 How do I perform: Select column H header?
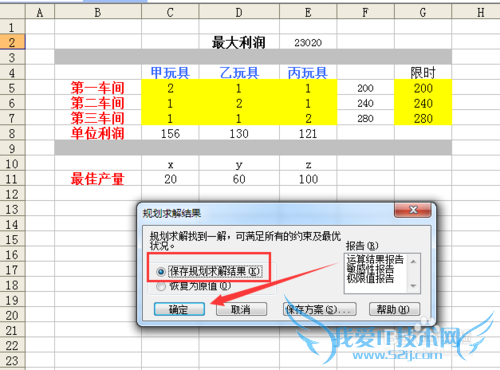click(477, 13)
